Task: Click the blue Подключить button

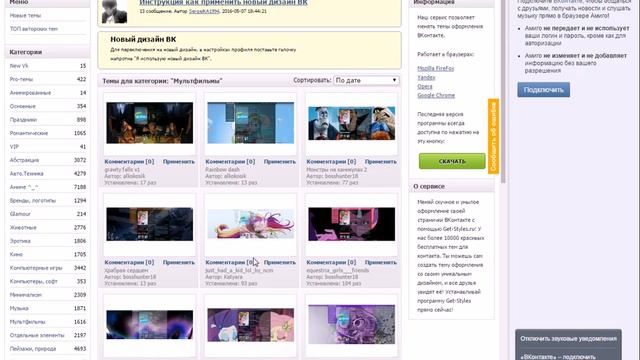Action: click(x=544, y=90)
